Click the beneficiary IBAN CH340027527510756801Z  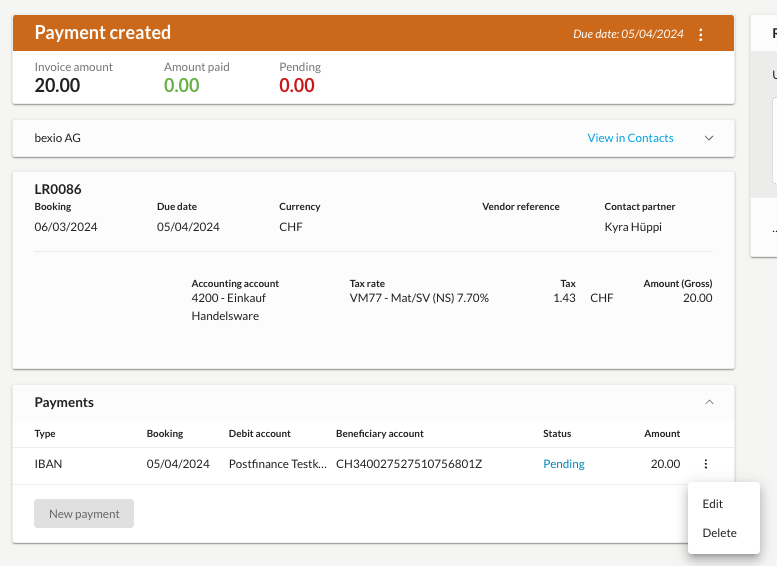pyautogui.click(x=409, y=464)
